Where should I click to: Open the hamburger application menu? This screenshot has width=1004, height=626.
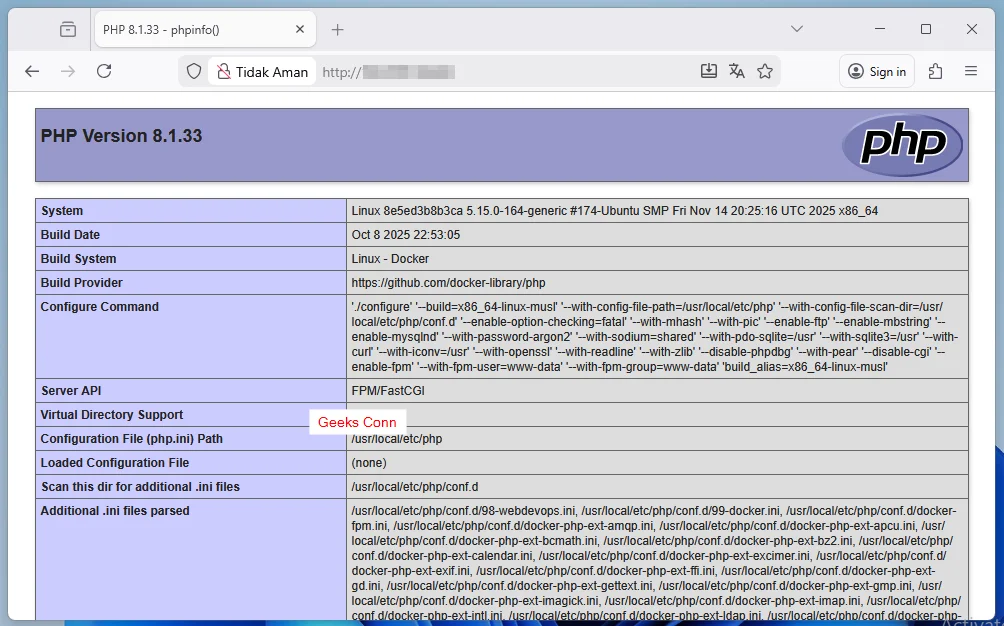tap(971, 70)
